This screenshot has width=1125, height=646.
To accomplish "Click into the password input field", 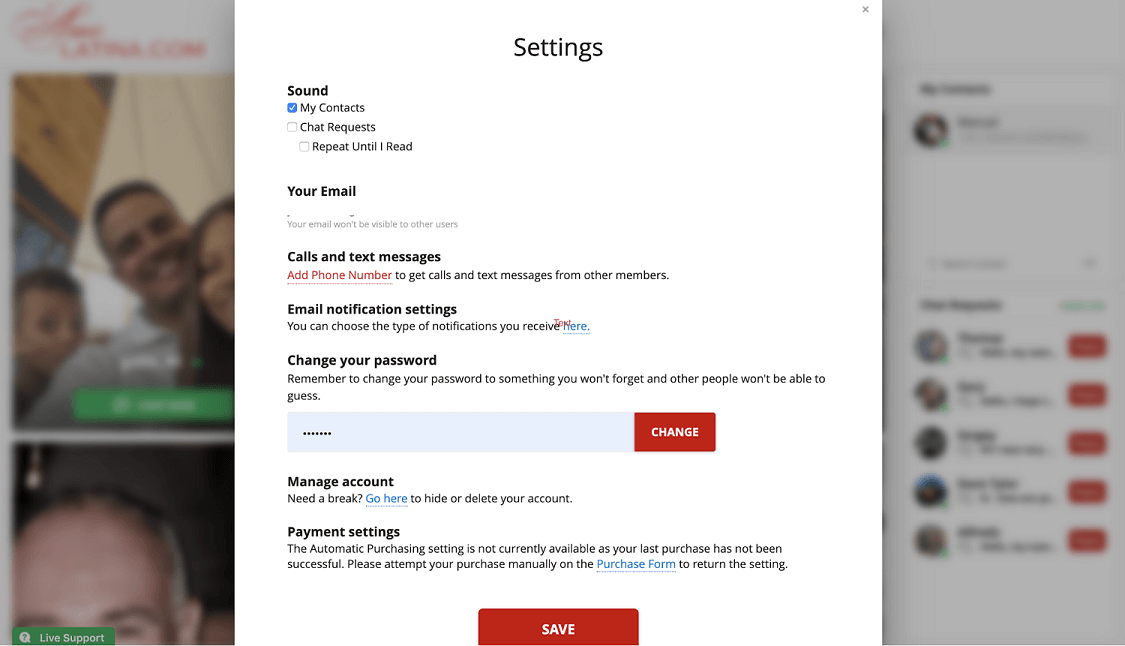I will coord(461,432).
